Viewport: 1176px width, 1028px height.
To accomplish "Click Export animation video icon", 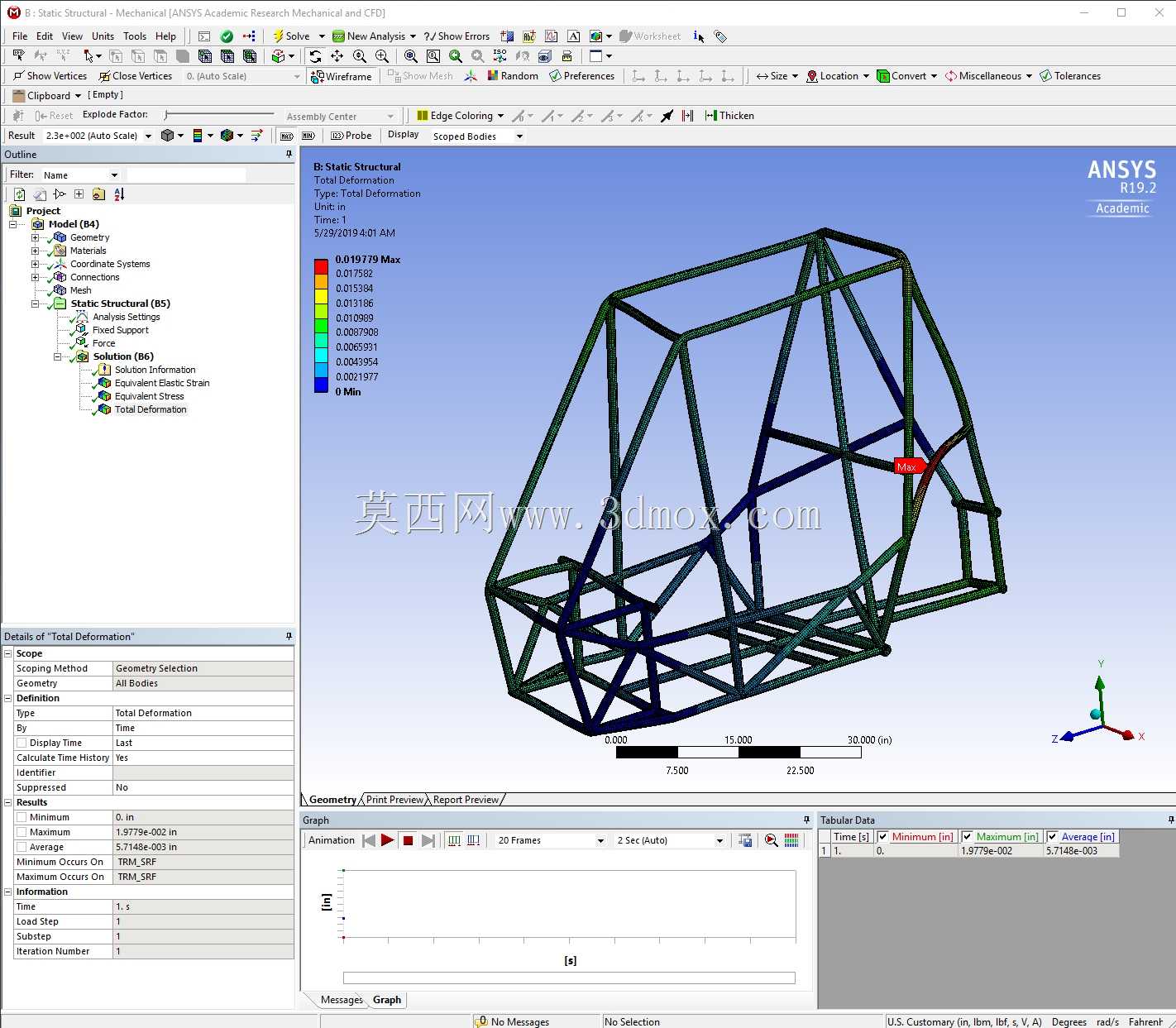I will [x=746, y=840].
